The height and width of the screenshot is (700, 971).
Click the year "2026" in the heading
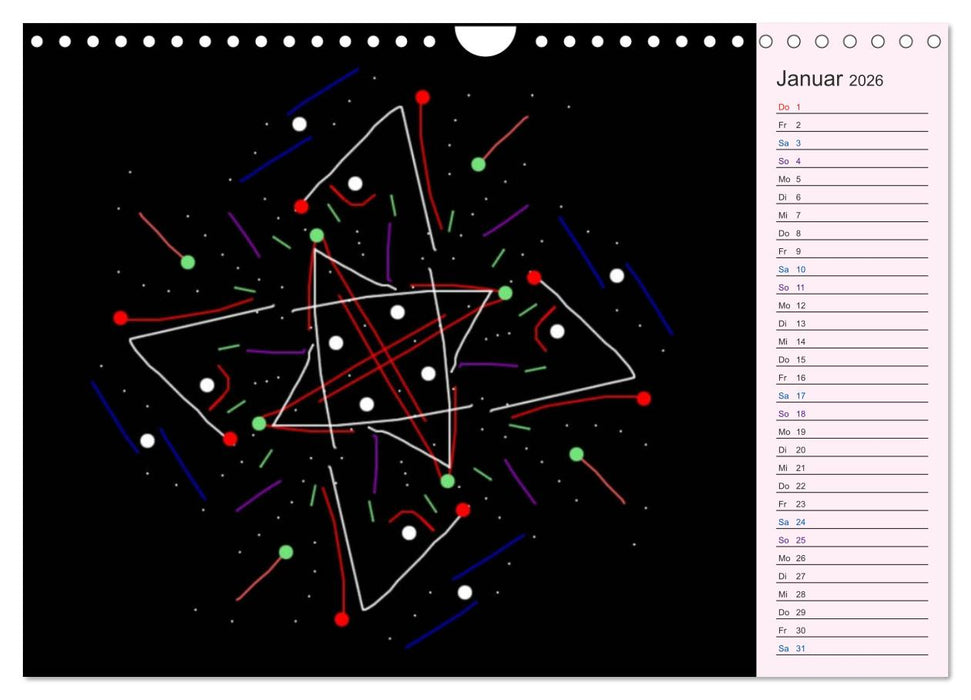[866, 81]
